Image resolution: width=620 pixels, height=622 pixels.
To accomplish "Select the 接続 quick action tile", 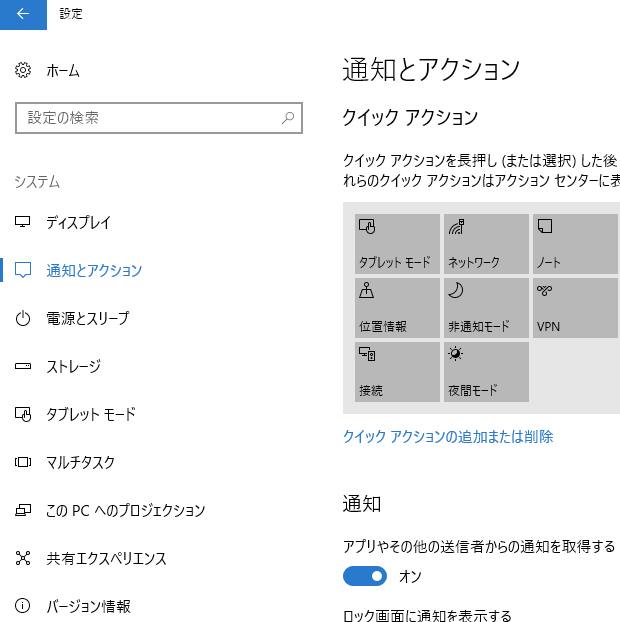I will [397, 372].
